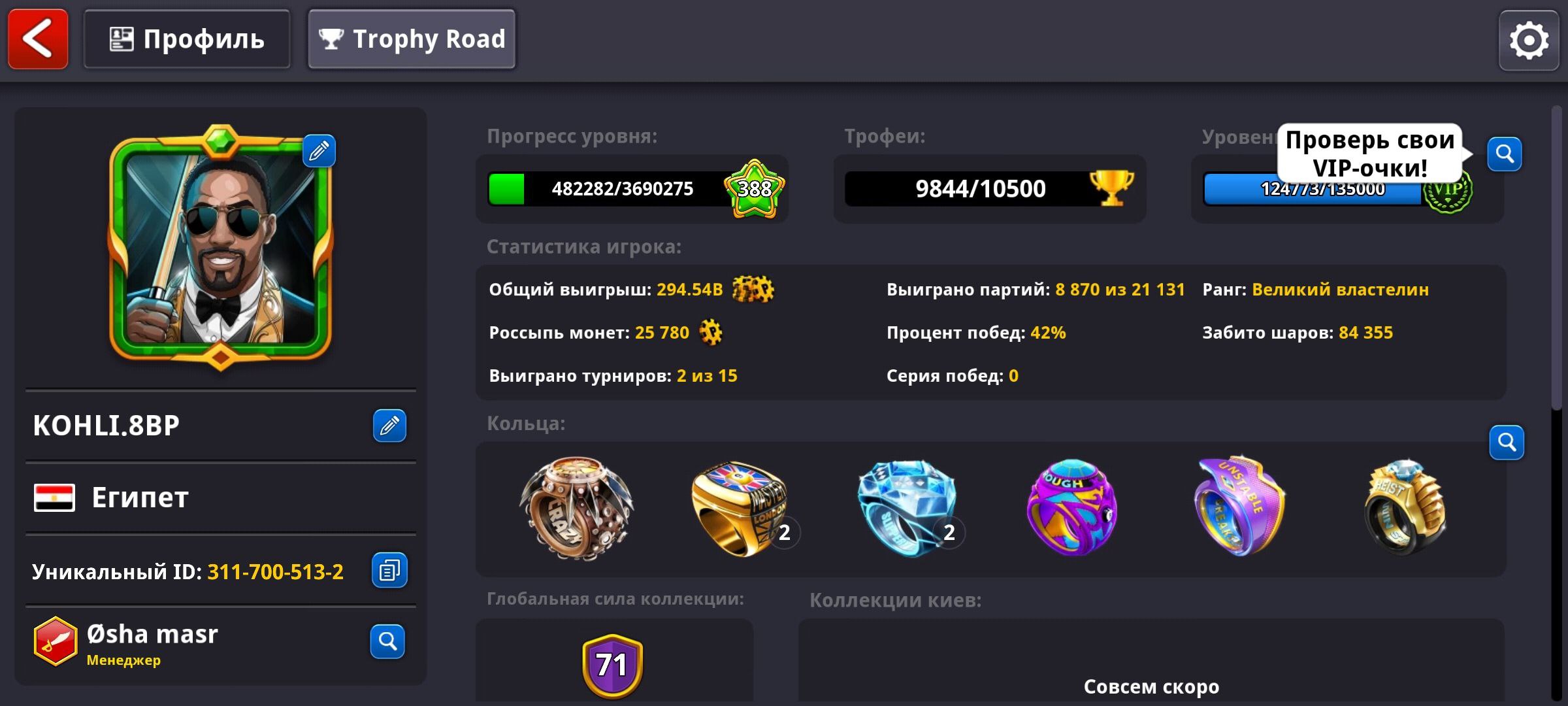Click the trophies progress bar 9844/10500

(989, 189)
